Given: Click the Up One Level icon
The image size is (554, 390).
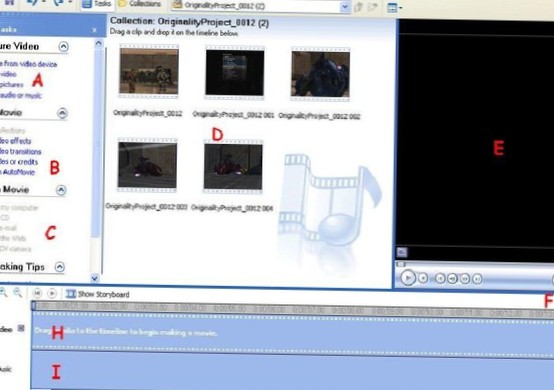Looking at the screenshot, I should point(358,7).
